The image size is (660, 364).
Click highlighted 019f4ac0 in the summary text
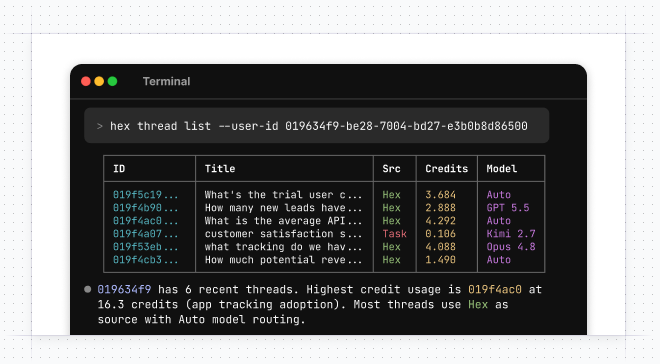tap(495, 290)
